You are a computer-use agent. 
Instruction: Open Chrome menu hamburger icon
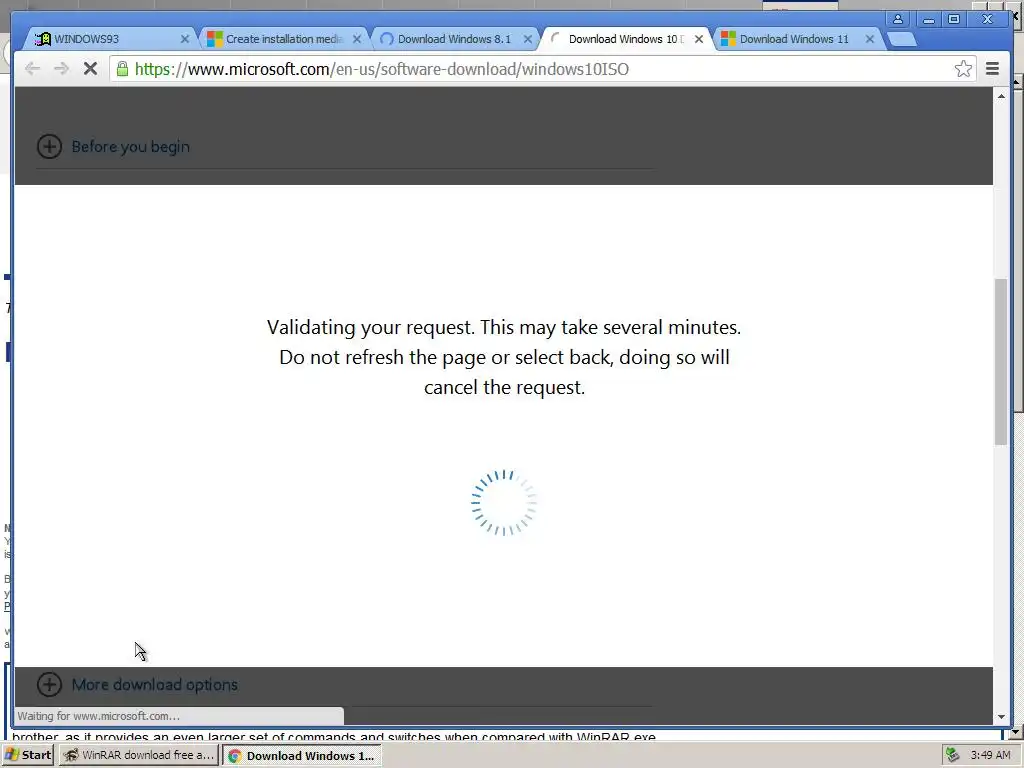pyautogui.click(x=992, y=69)
